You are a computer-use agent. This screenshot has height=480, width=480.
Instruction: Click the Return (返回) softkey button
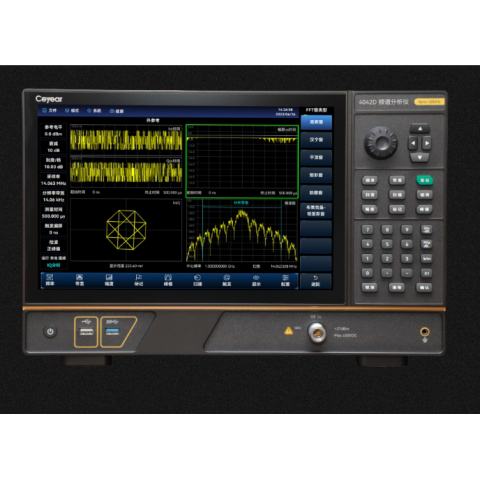(316, 281)
